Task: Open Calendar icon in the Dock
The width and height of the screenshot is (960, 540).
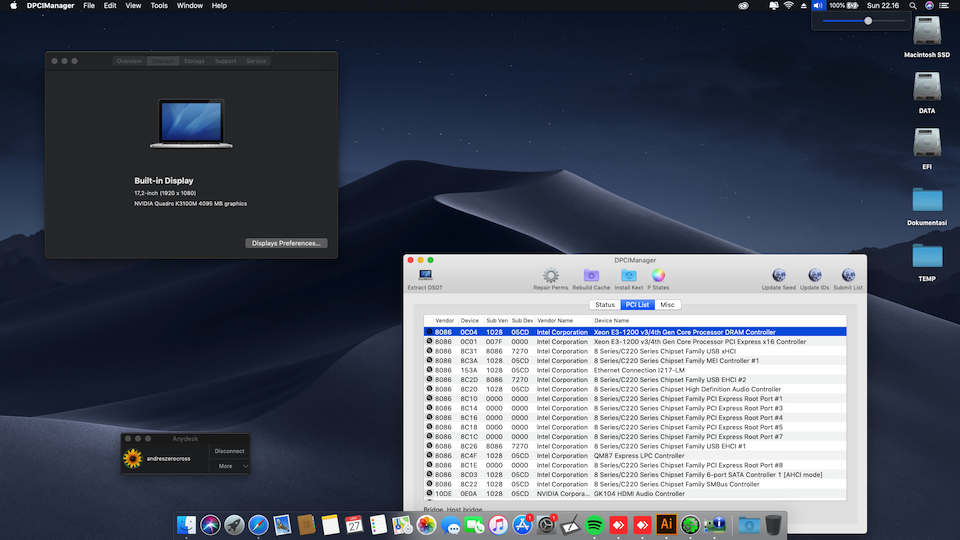Action: pyautogui.click(x=354, y=525)
